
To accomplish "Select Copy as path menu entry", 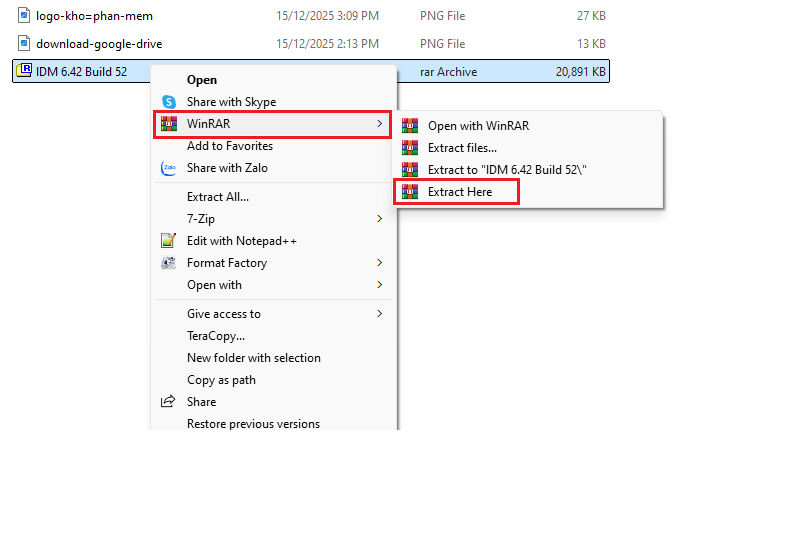I will click(221, 380).
